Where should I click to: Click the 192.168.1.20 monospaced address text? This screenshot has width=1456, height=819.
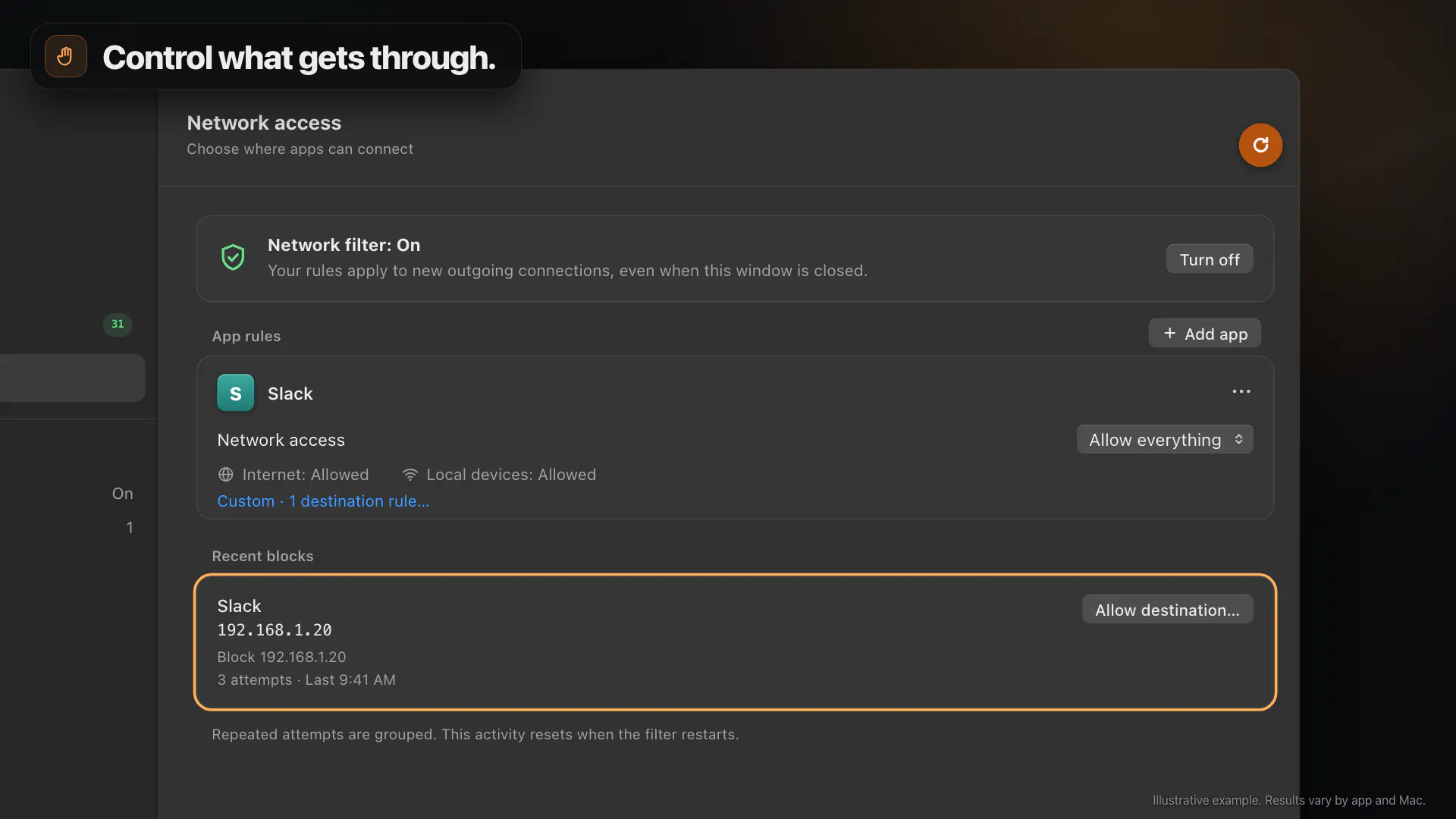tap(275, 630)
